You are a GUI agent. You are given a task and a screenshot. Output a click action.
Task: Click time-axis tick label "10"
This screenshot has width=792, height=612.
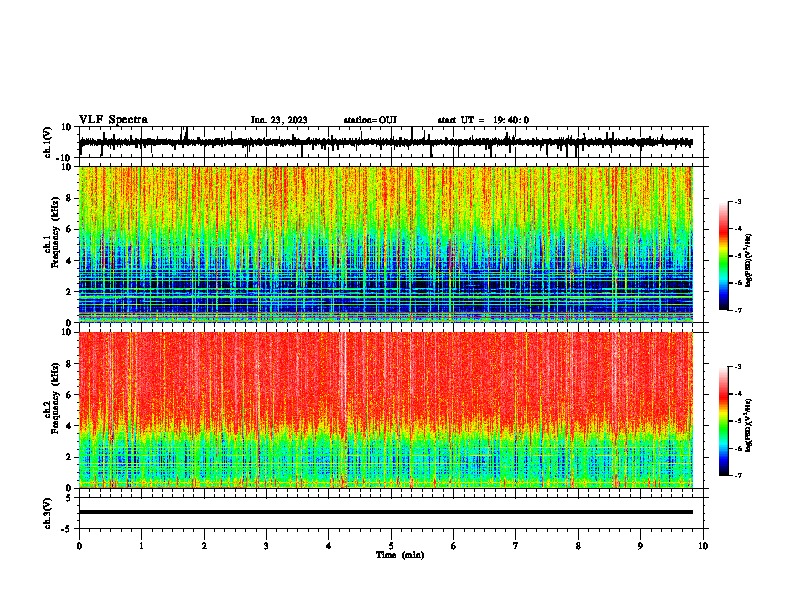pos(703,546)
